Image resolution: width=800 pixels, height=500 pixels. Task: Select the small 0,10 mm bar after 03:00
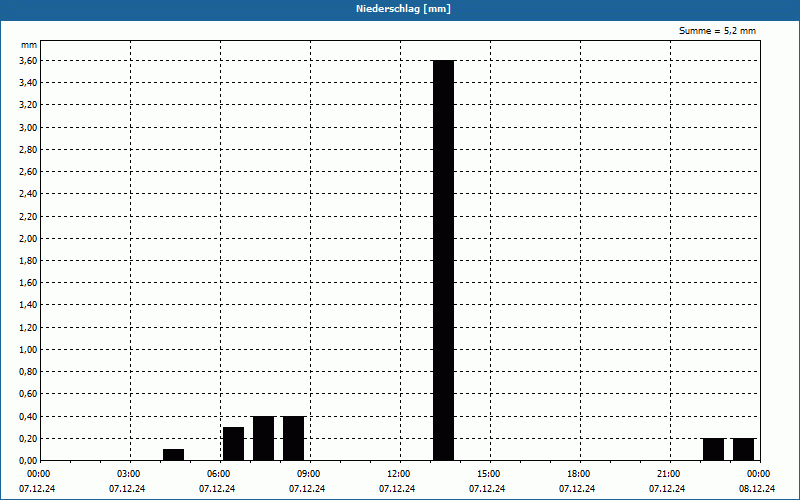point(173,455)
